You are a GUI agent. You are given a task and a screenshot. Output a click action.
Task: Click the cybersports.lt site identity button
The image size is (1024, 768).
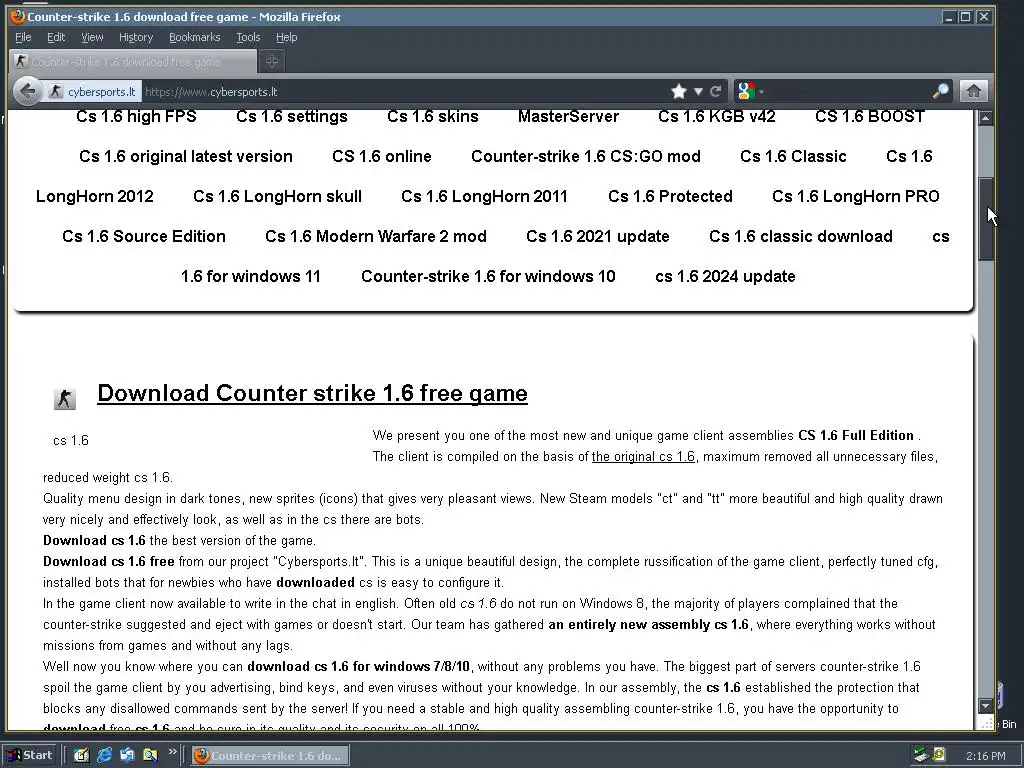coord(93,92)
